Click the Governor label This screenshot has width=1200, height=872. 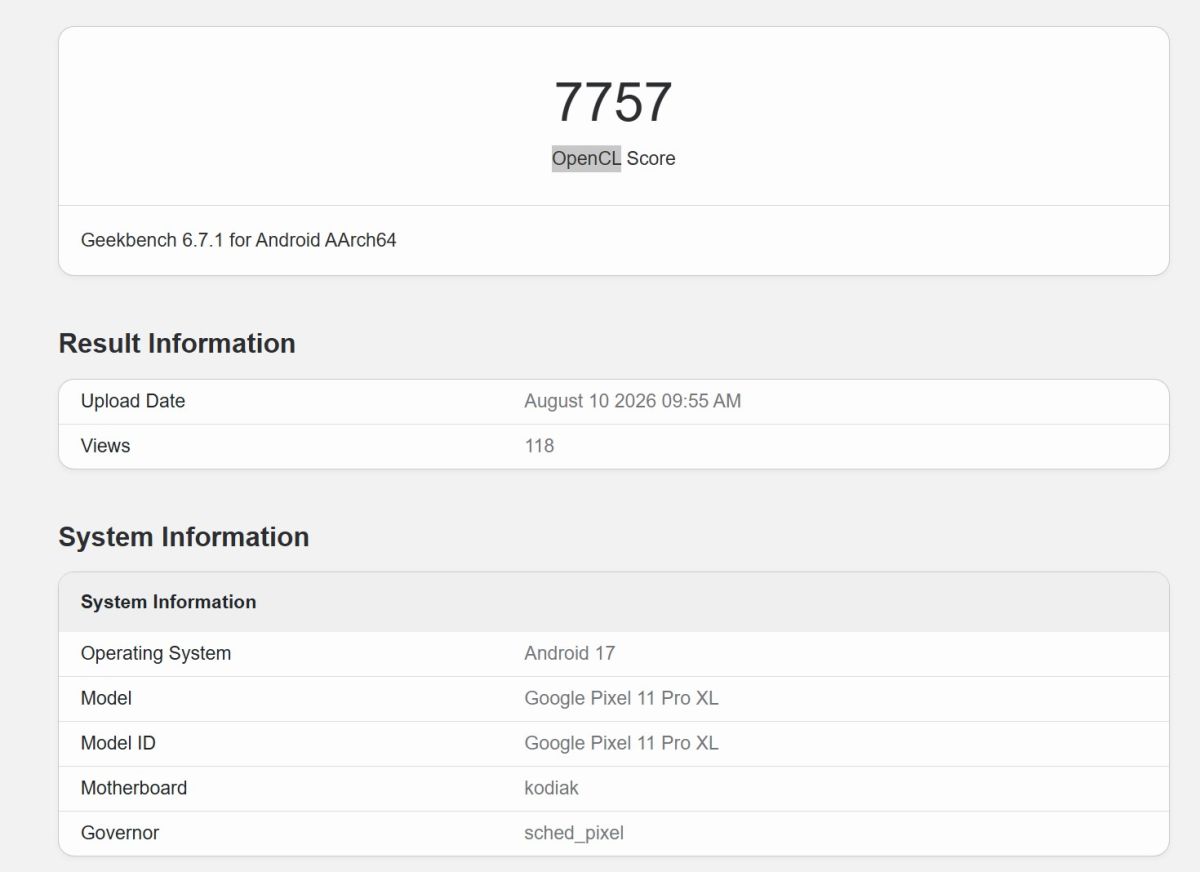pos(120,833)
